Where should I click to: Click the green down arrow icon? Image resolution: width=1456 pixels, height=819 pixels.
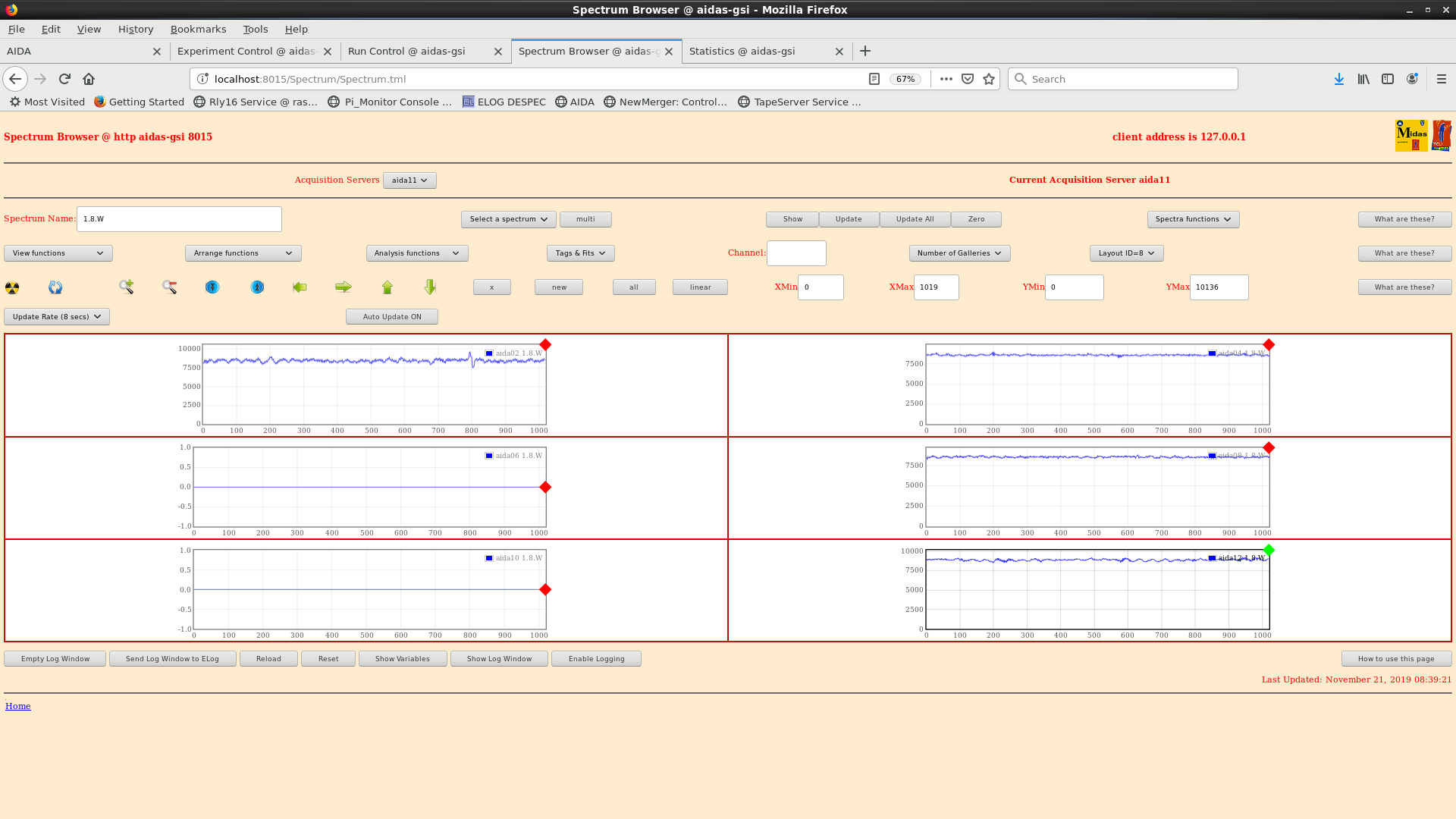430,287
